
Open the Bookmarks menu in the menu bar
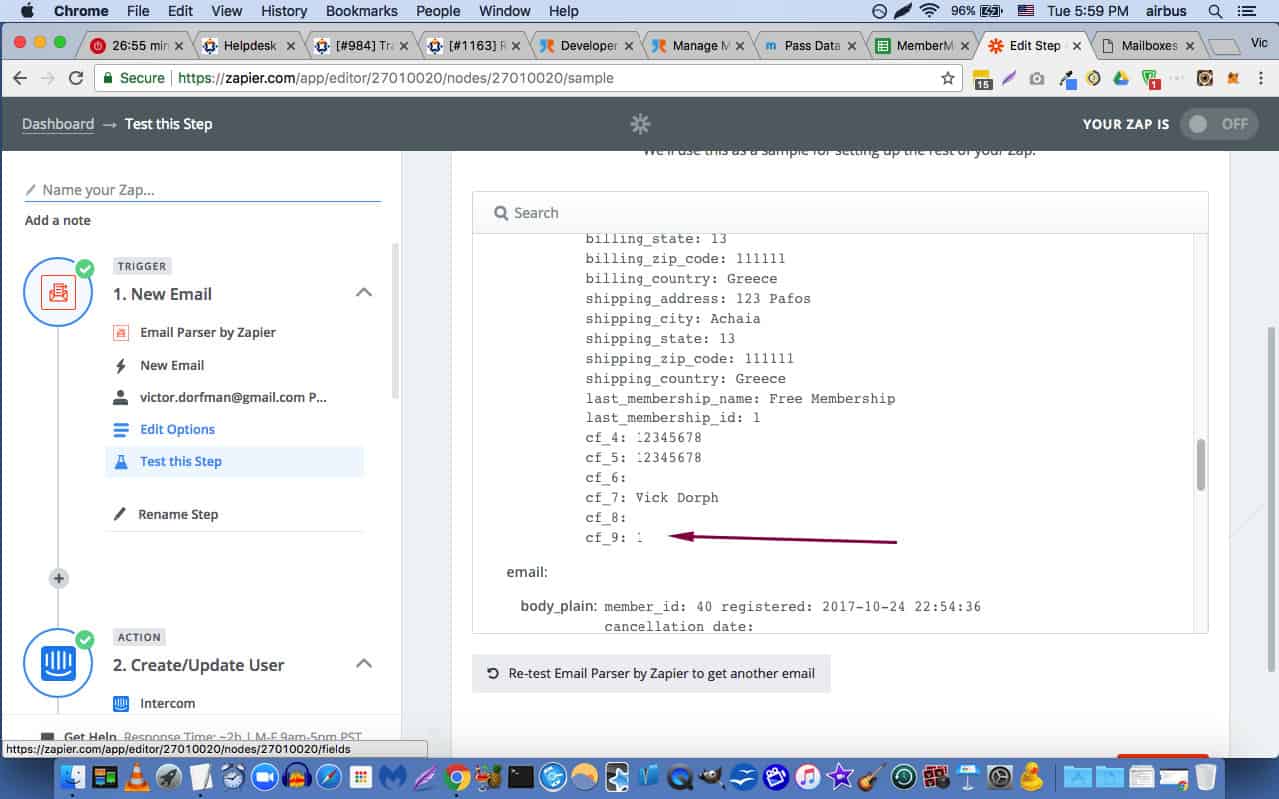click(x=361, y=11)
